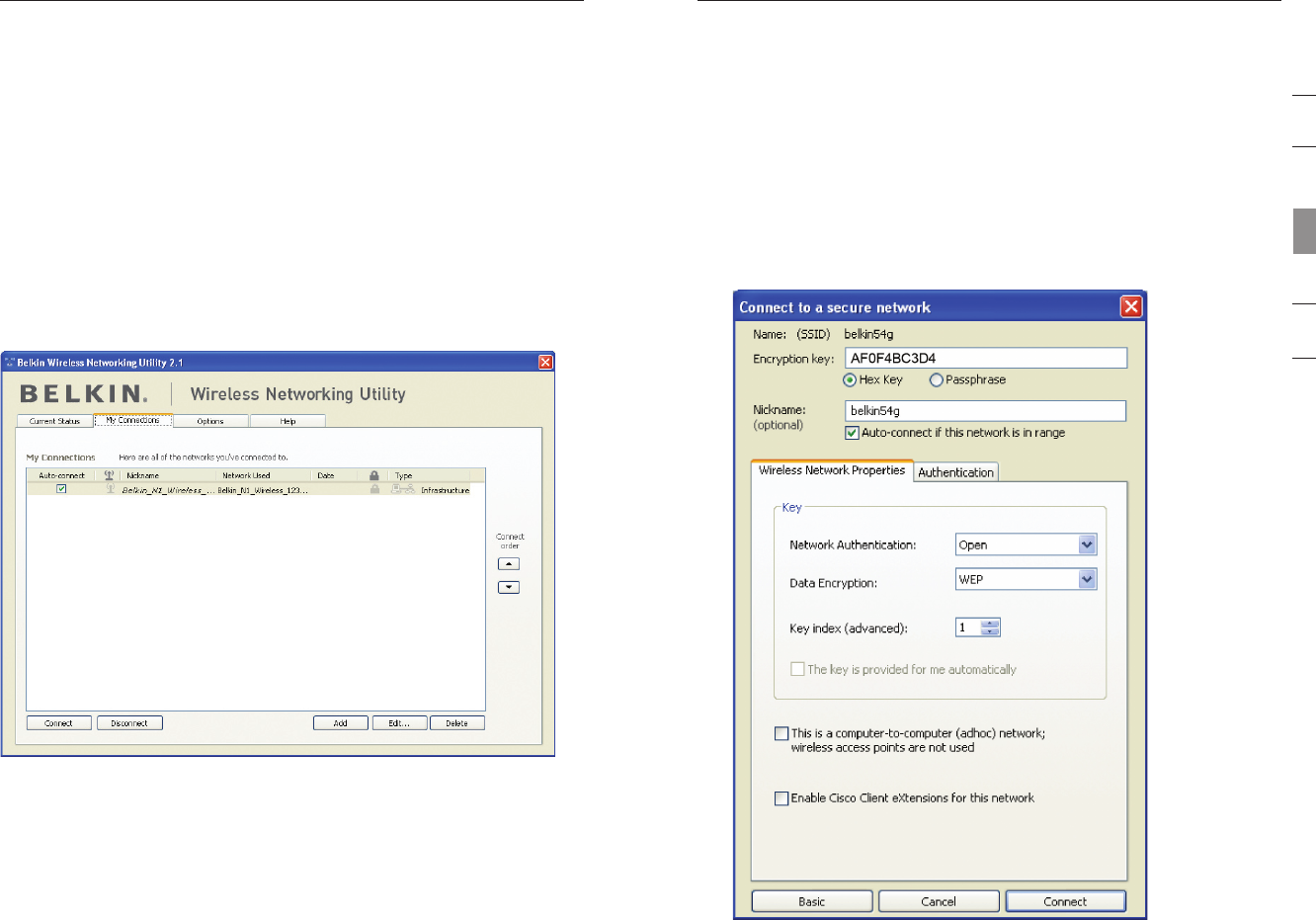Decrease the Key index value
The width and height of the screenshot is (1316, 920).
(x=991, y=631)
